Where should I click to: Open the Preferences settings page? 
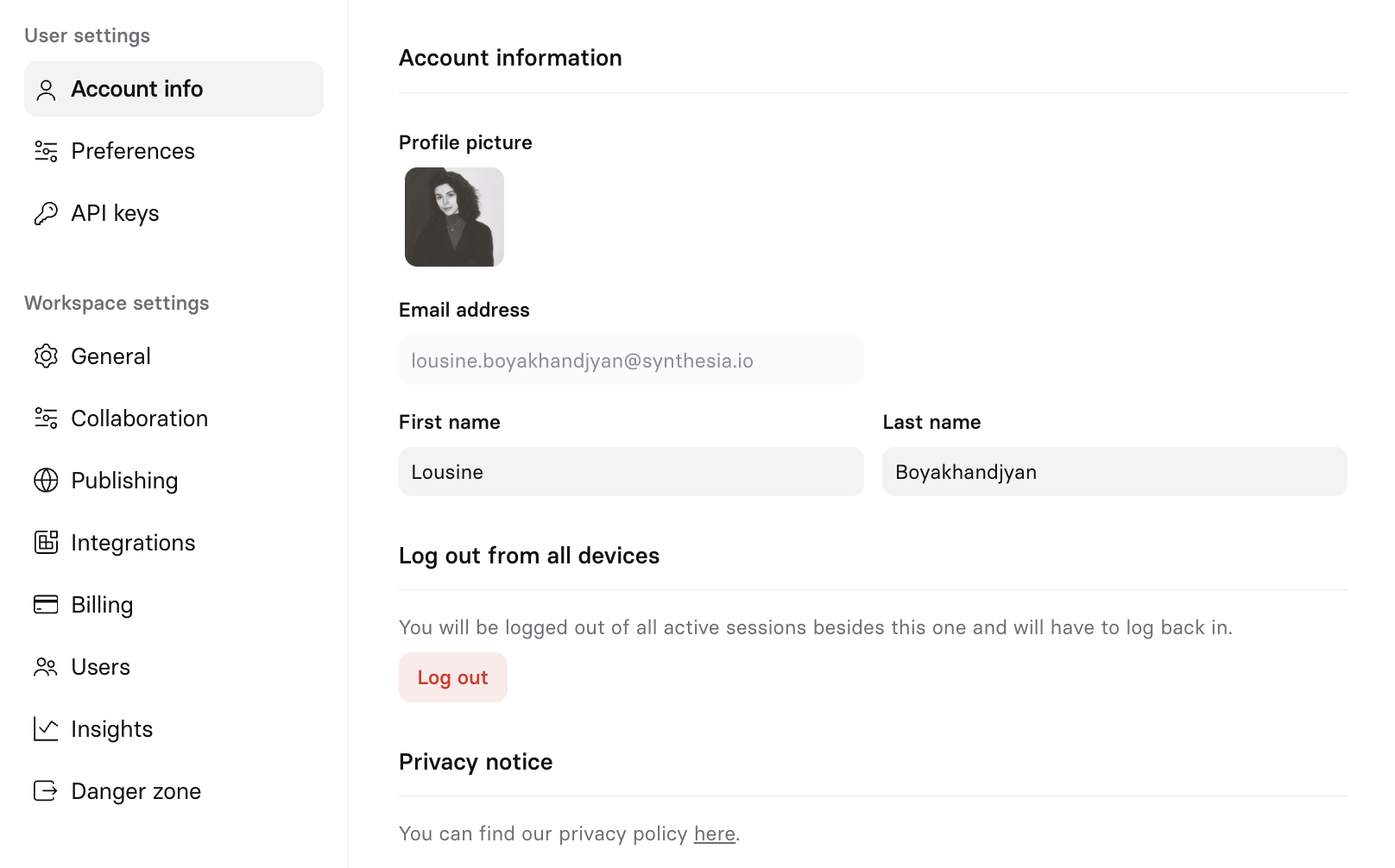[x=174, y=151]
